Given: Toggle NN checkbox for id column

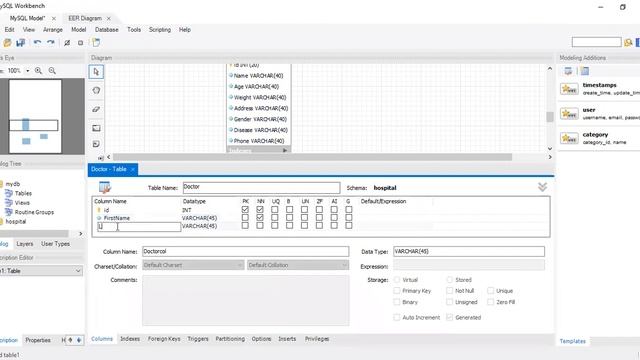Looking at the screenshot, I should (x=260, y=209).
